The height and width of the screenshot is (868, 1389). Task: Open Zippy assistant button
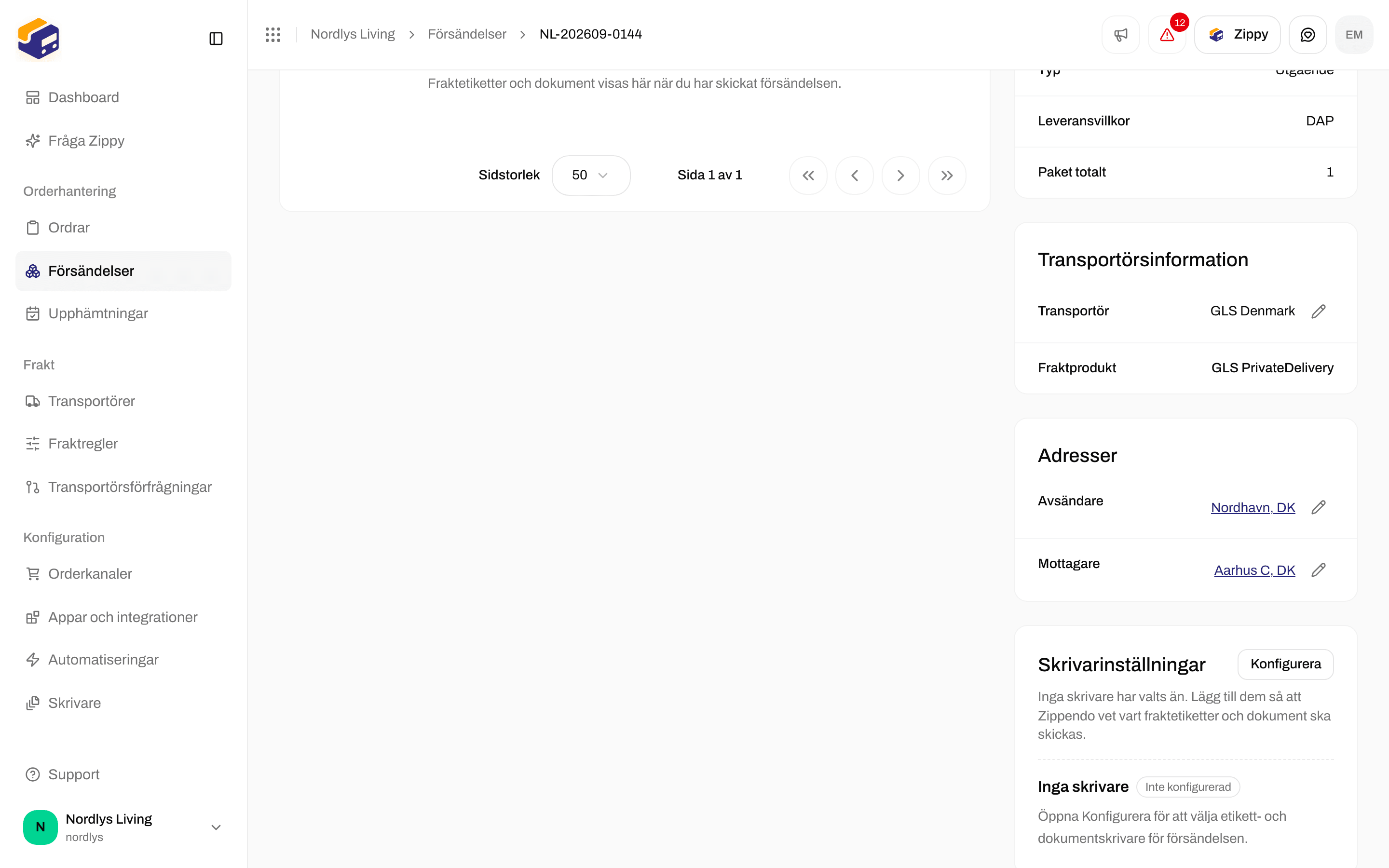click(1238, 34)
